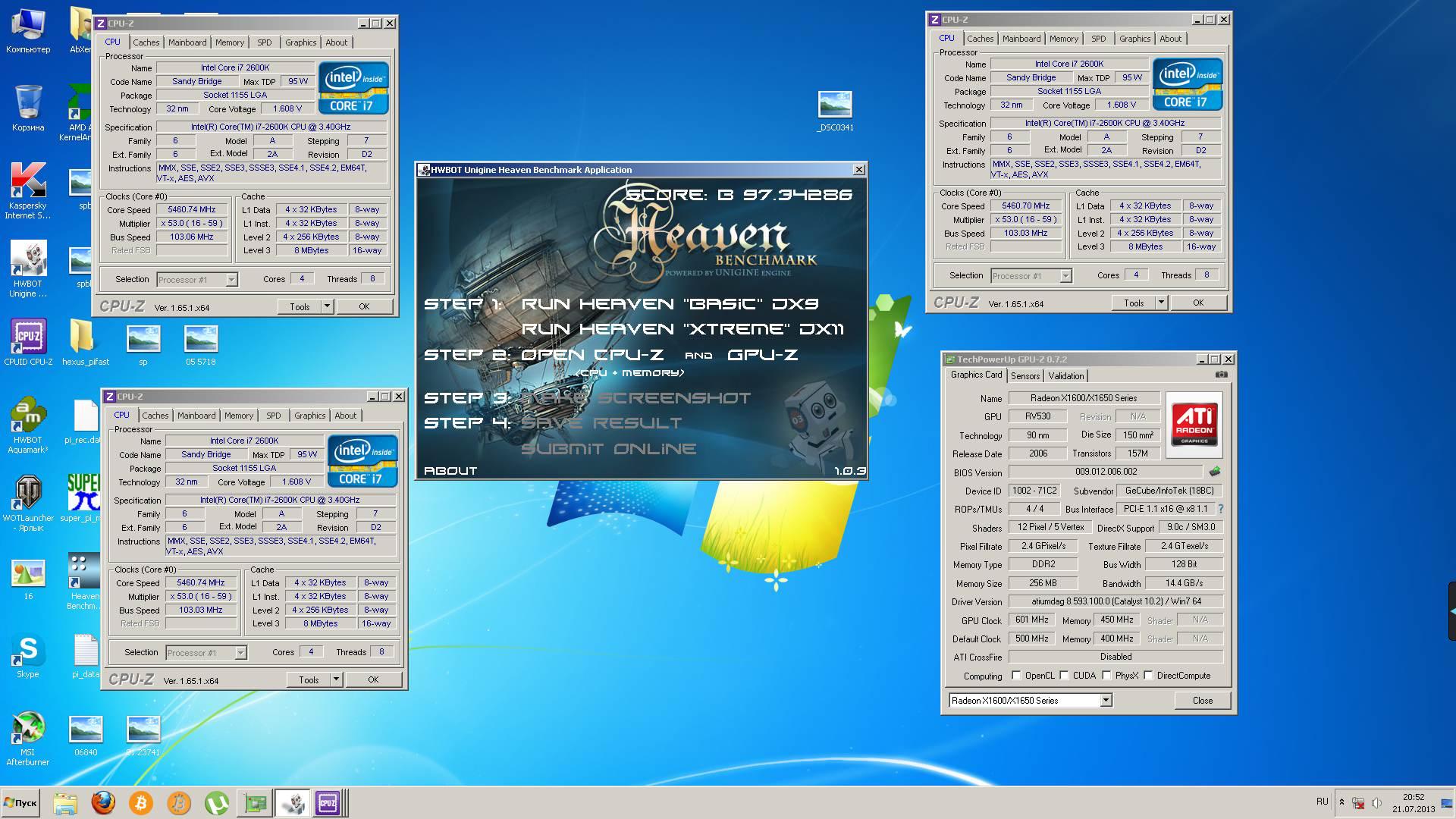Click the CPU-Z taskbar button
Screen dimensions: 1456x819
coord(328,802)
